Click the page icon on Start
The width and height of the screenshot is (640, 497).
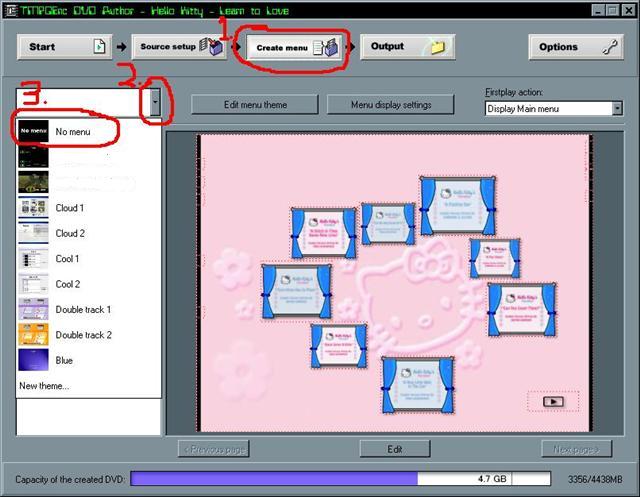pyautogui.click(x=99, y=47)
